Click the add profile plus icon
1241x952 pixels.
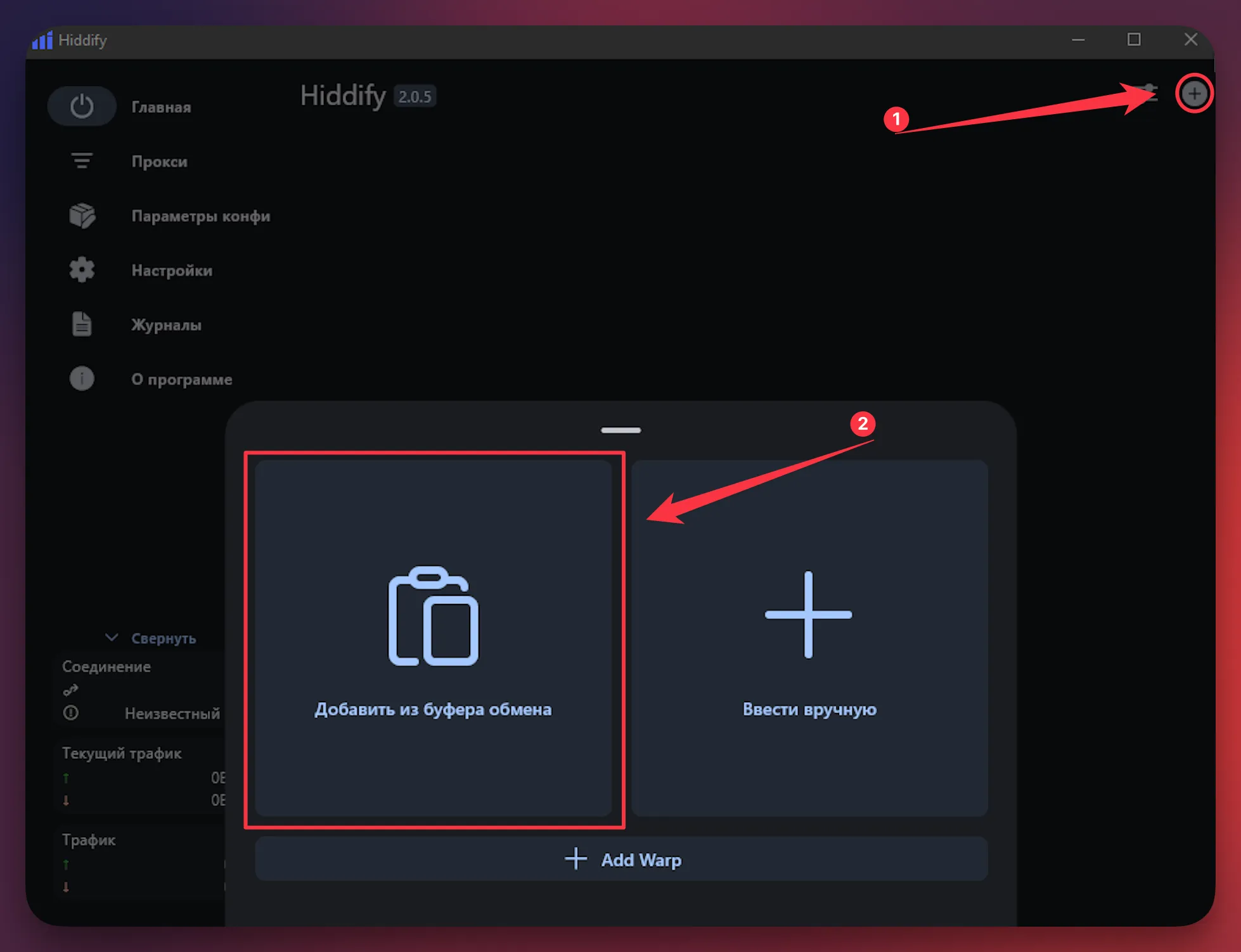1194,94
